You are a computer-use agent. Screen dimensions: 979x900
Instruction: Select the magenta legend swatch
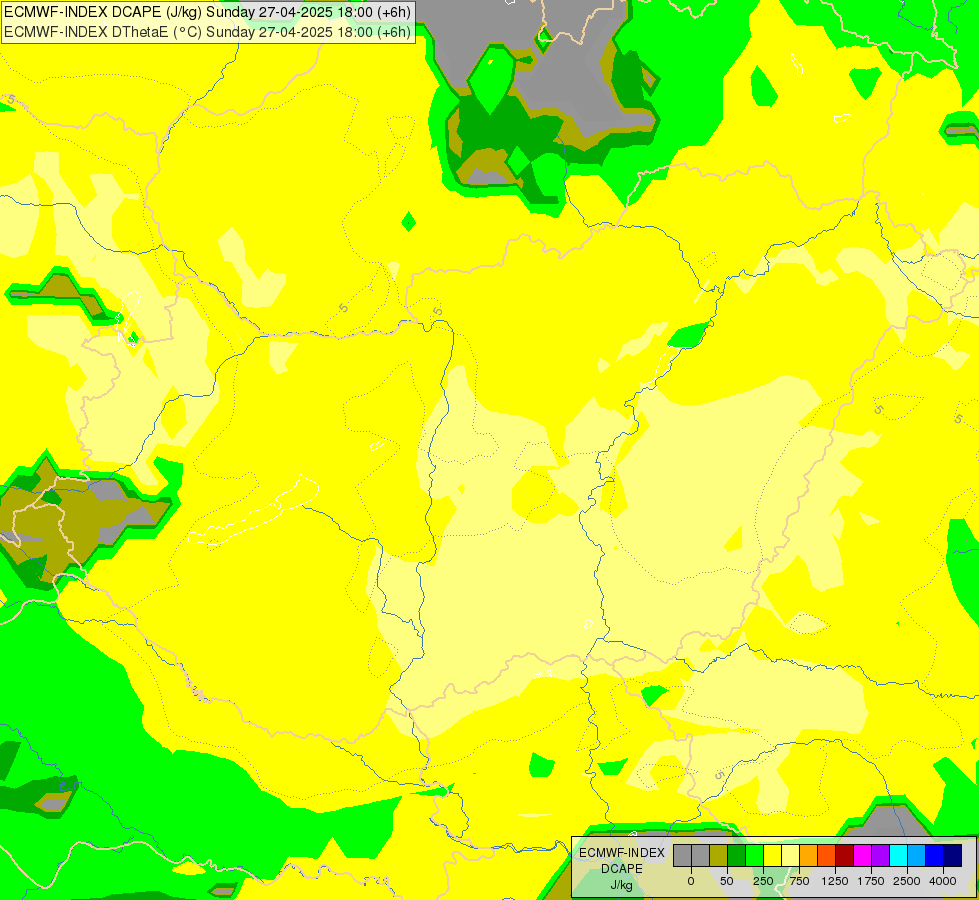click(x=862, y=855)
